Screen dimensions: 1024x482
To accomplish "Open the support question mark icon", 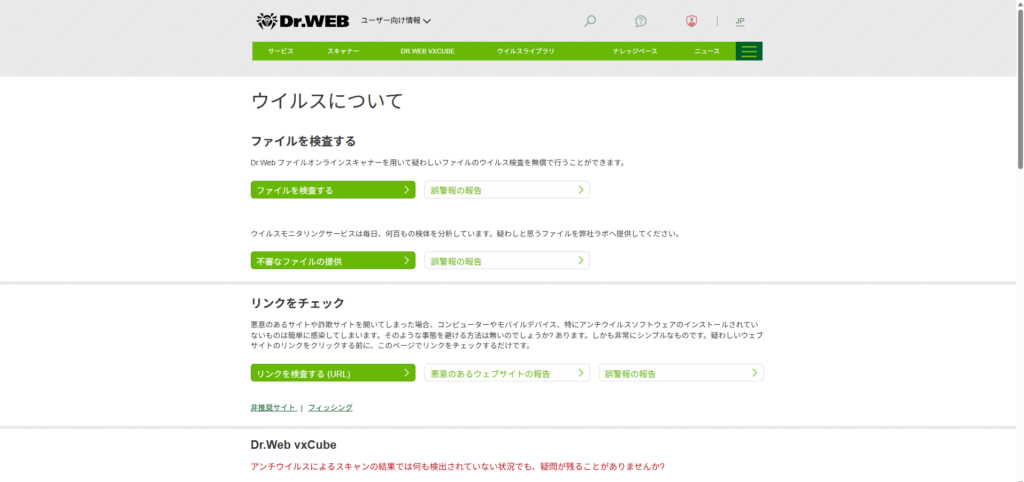I will click(x=641, y=21).
